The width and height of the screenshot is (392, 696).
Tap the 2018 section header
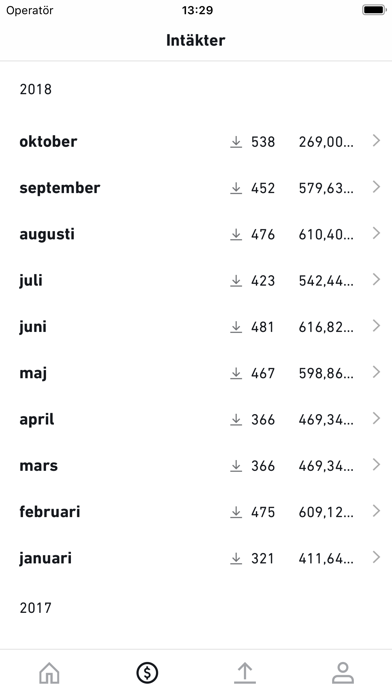point(36,89)
